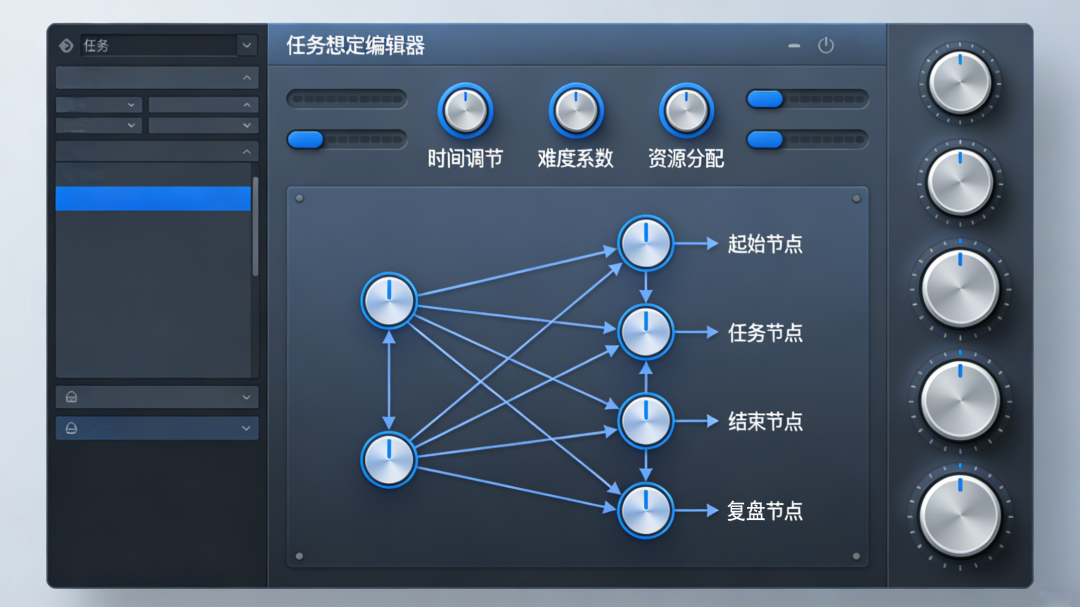1080x607 pixels.
Task: Open the lower-left small sidebar dropdown
Action: pyautogui.click(x=99, y=125)
